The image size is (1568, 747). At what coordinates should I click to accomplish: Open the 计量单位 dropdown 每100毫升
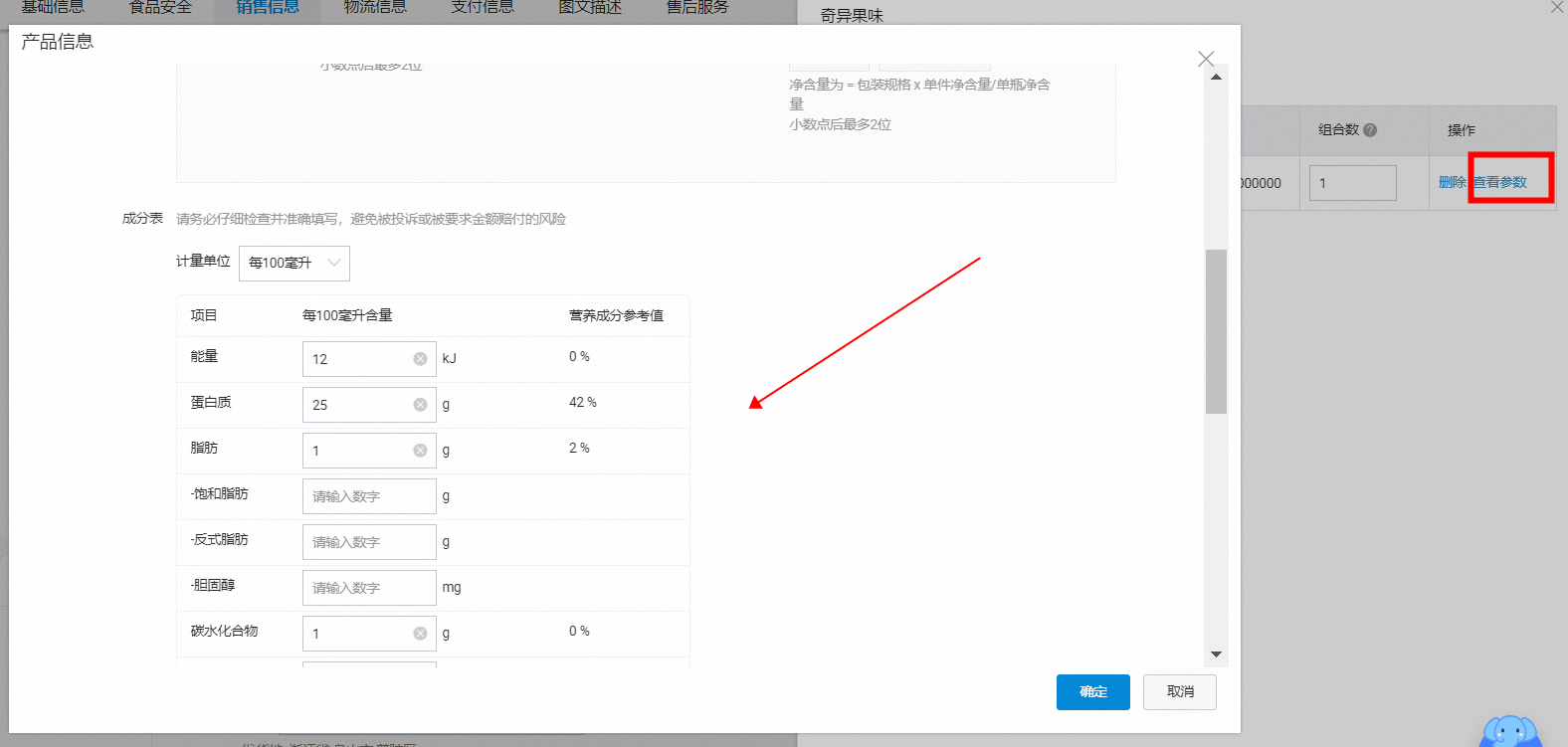tap(294, 263)
